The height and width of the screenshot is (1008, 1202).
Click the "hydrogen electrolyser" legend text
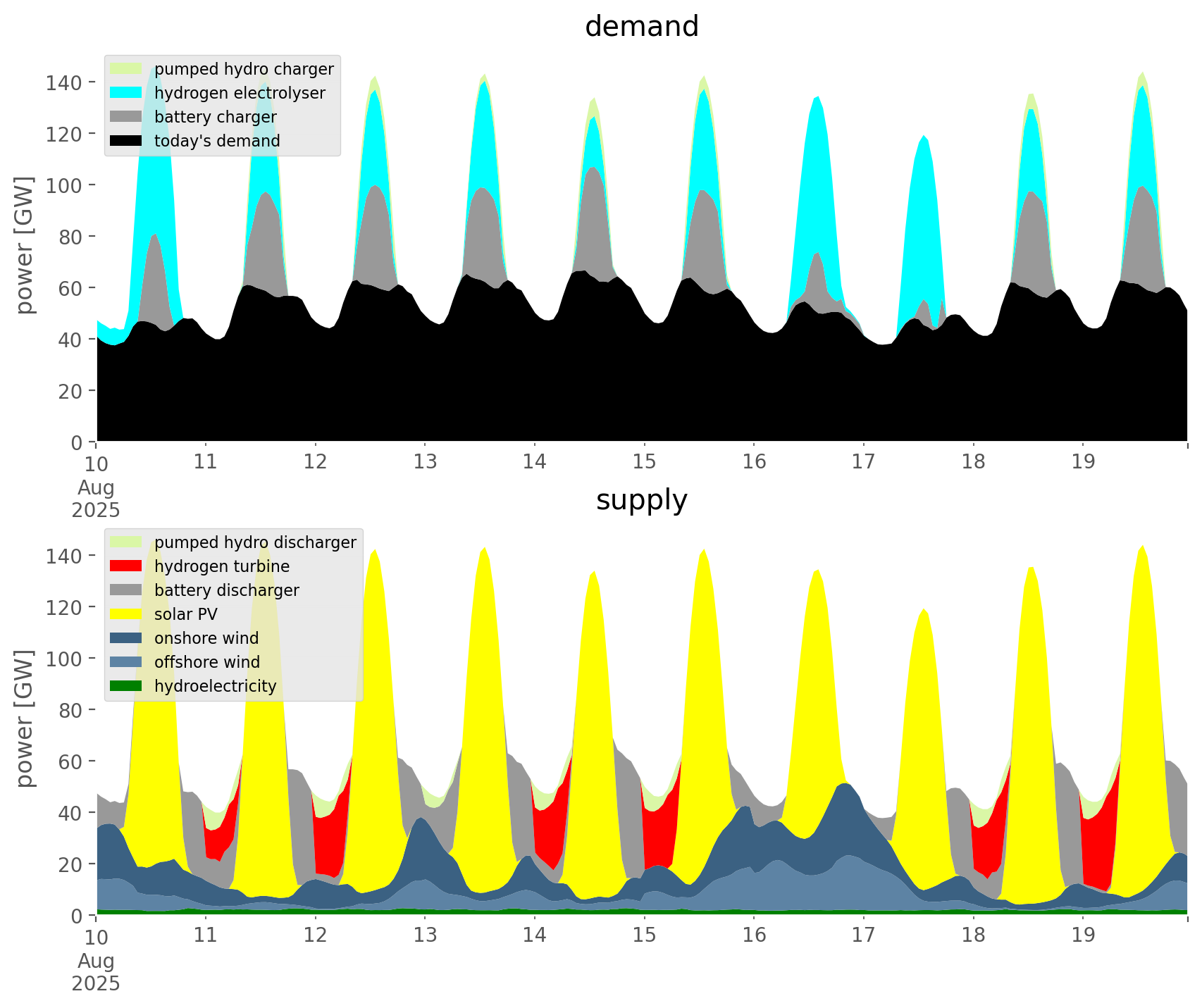pyautogui.click(x=240, y=93)
